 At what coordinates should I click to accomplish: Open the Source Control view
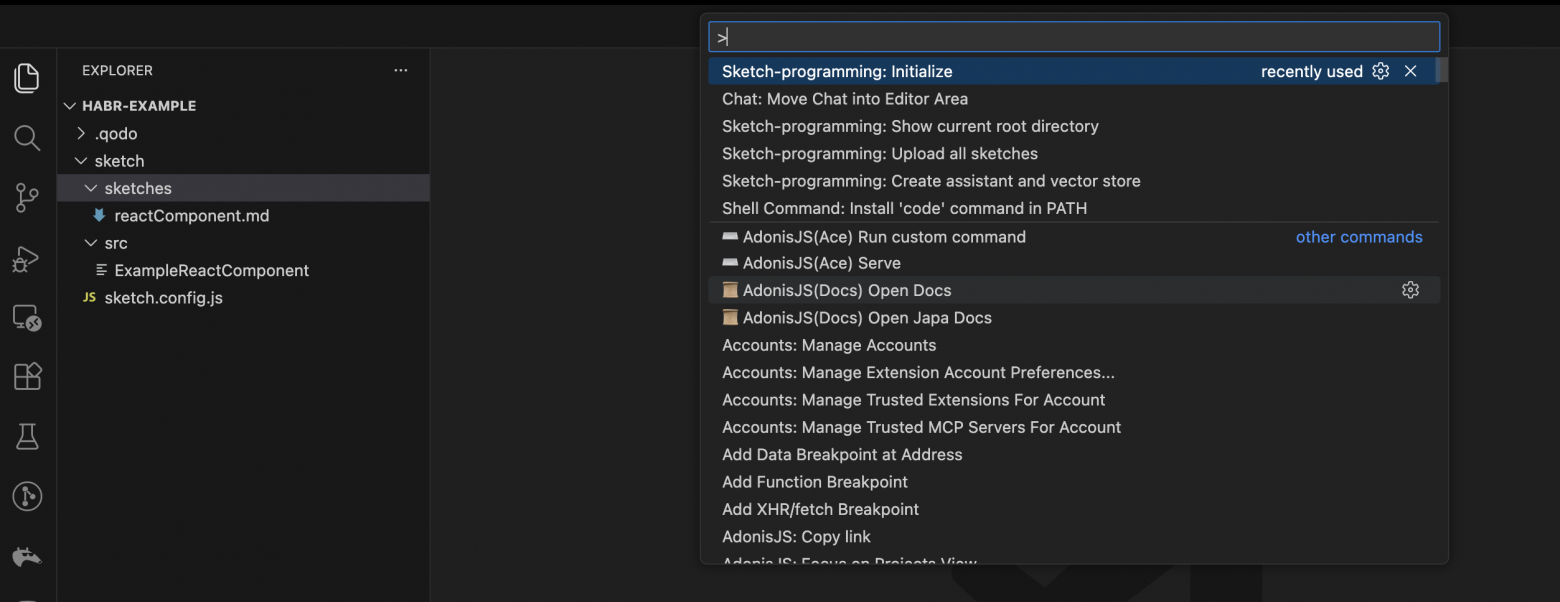[27, 198]
